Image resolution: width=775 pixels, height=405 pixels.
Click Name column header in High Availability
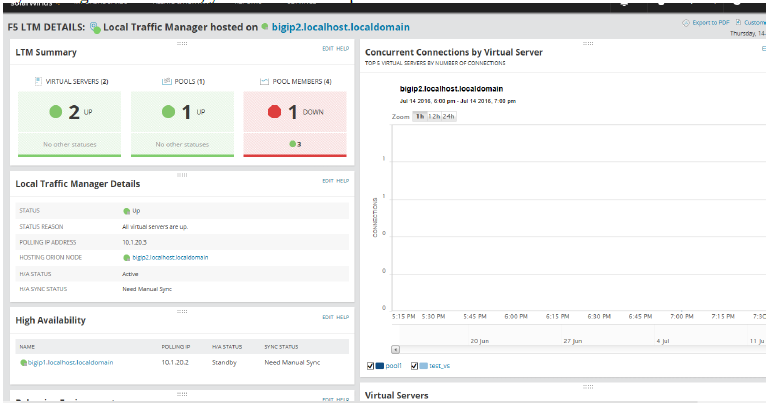tap(27, 347)
